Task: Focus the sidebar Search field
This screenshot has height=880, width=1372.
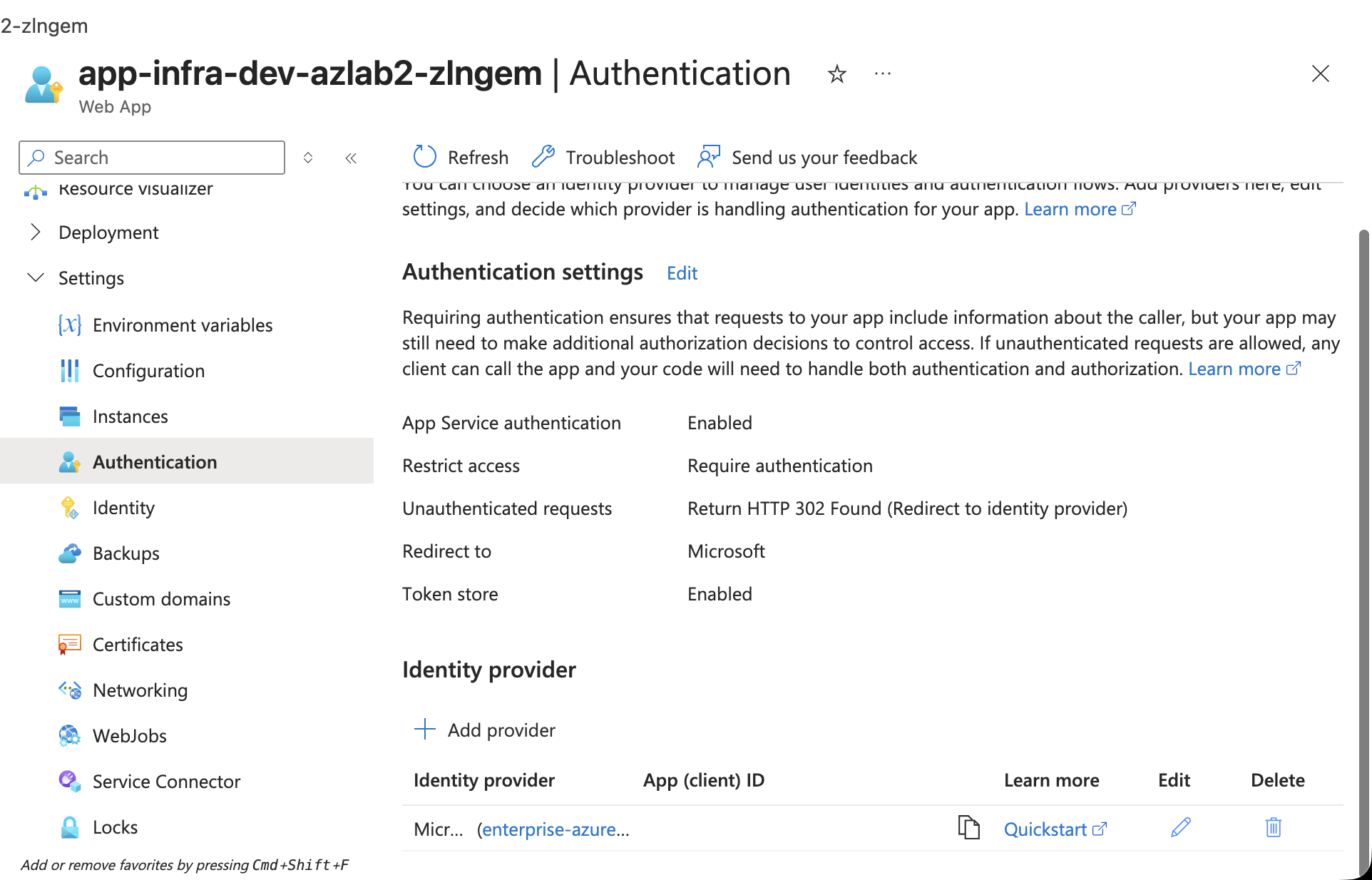Action: pyautogui.click(x=152, y=158)
